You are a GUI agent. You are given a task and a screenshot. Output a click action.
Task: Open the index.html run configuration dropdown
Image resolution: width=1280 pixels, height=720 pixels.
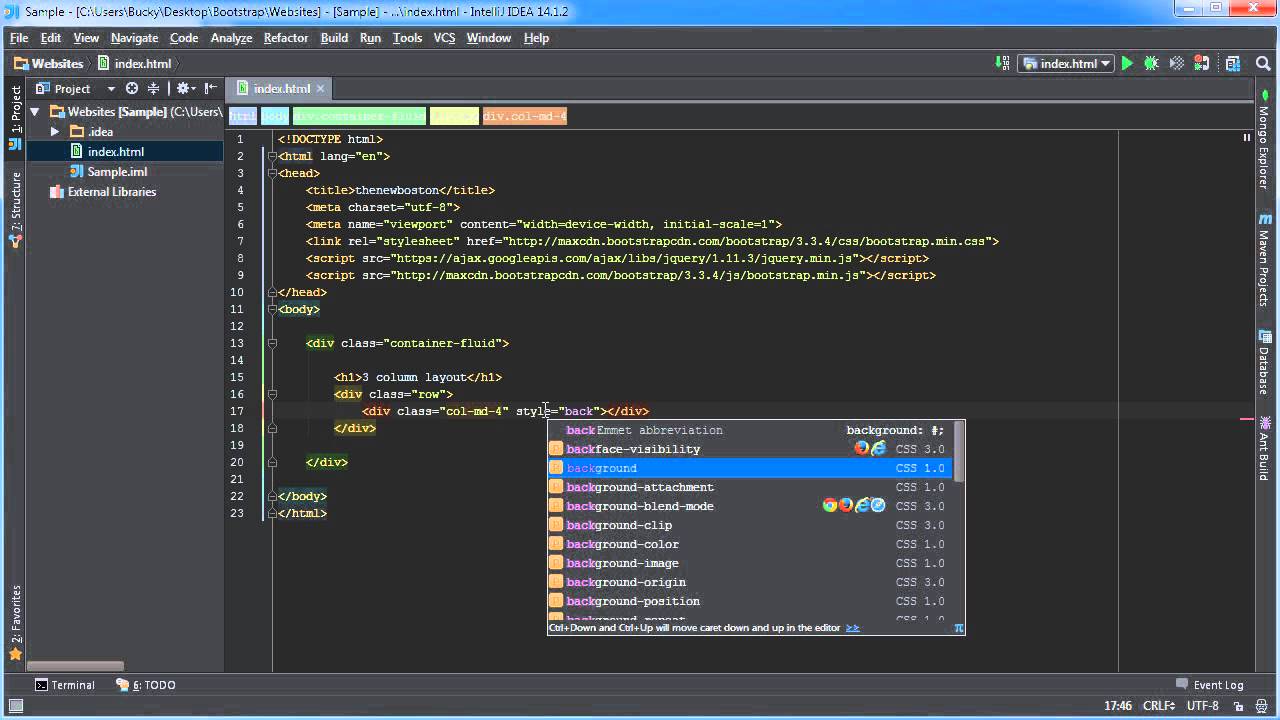(1067, 64)
